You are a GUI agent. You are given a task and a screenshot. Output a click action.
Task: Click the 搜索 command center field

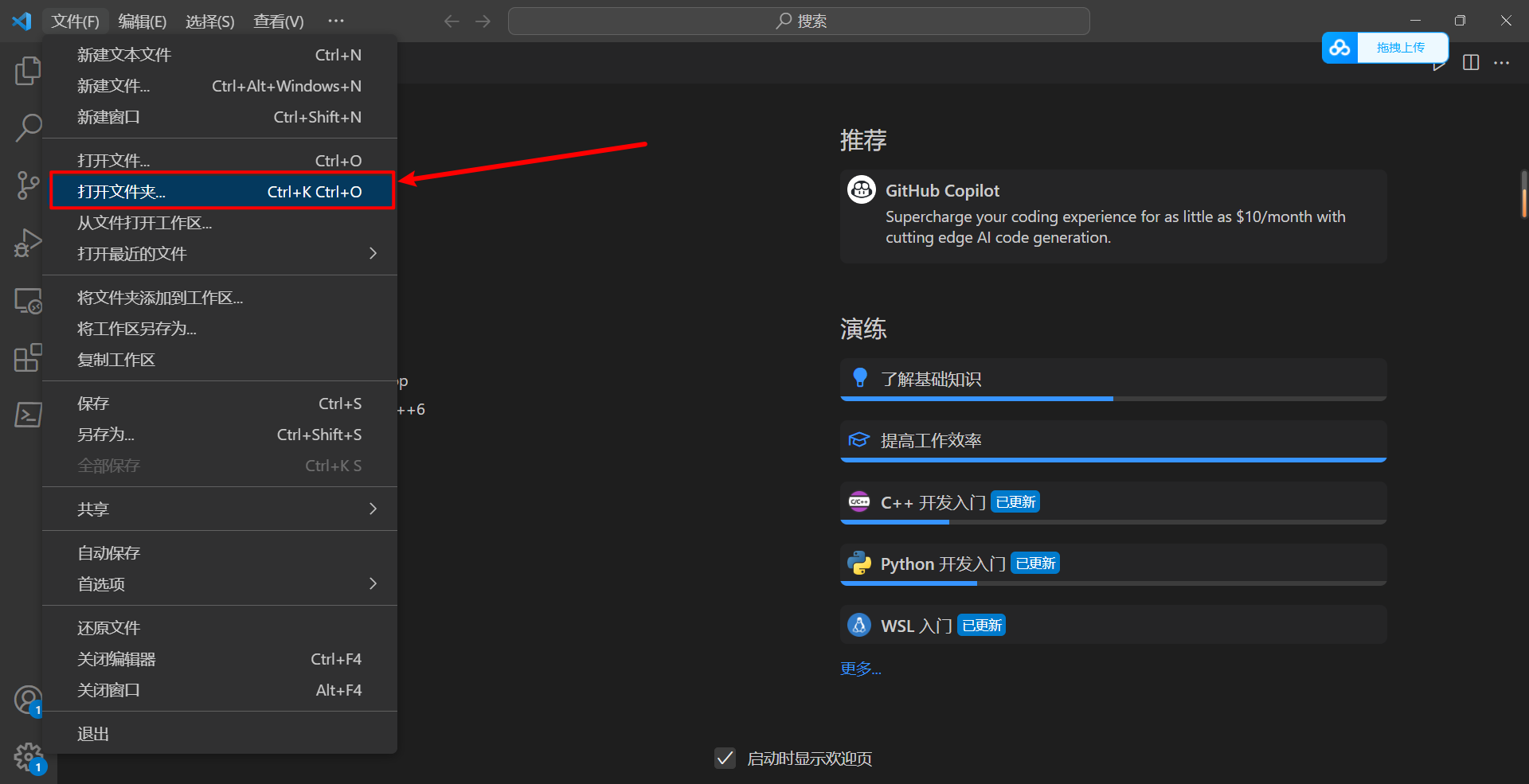tap(799, 21)
